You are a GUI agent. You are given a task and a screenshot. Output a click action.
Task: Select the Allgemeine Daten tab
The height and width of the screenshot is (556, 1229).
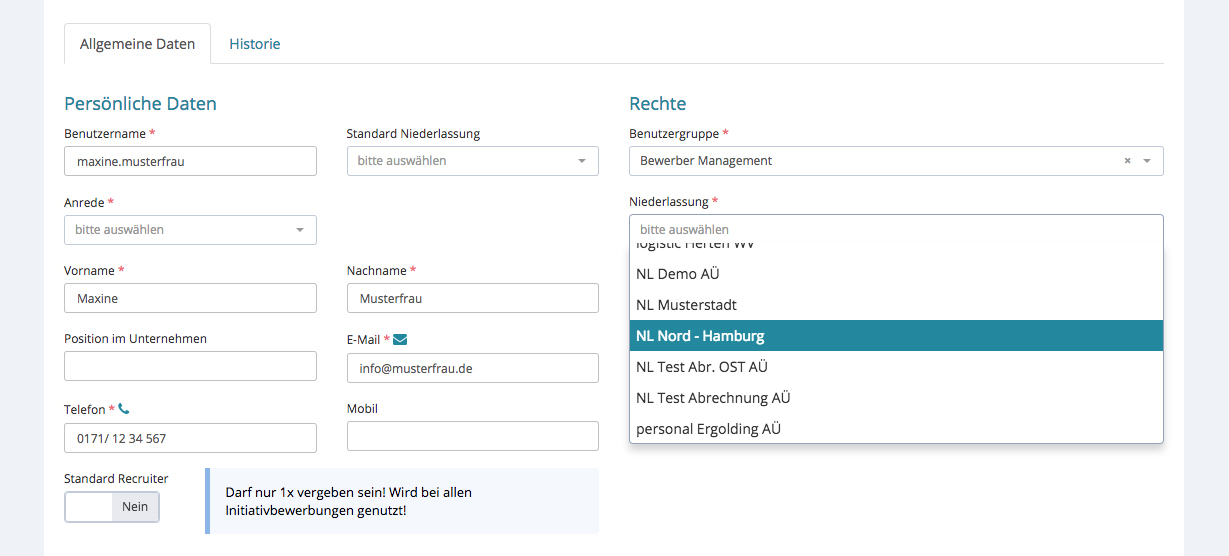pyautogui.click(x=137, y=44)
